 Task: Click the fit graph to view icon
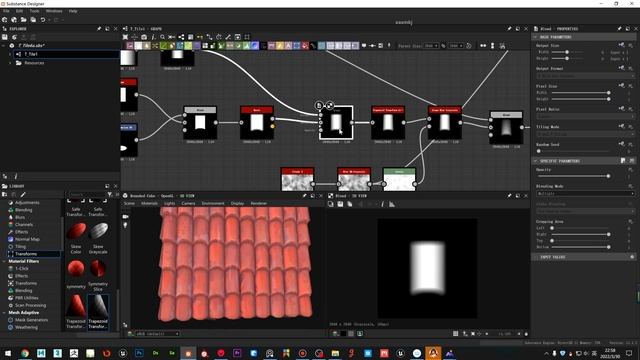(x=125, y=37)
